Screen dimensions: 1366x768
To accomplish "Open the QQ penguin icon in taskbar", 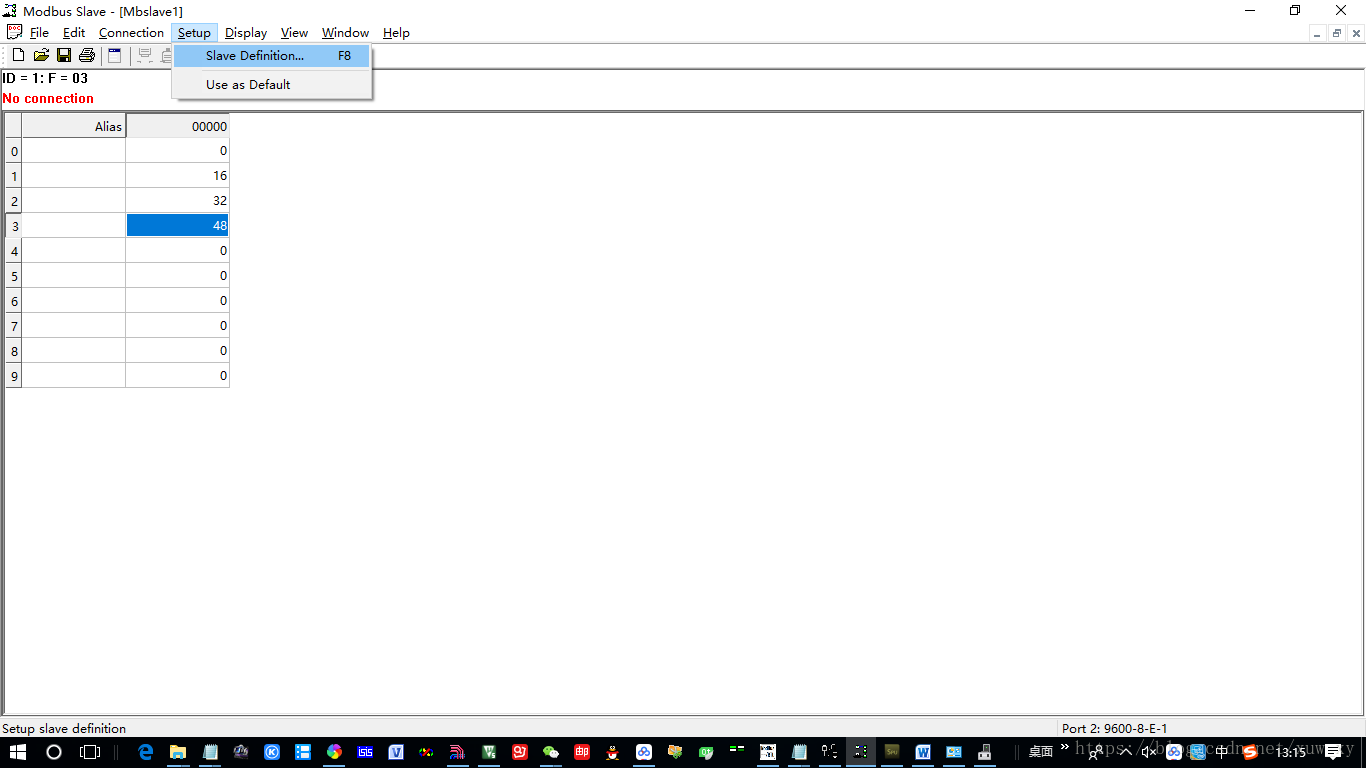I will click(x=613, y=751).
